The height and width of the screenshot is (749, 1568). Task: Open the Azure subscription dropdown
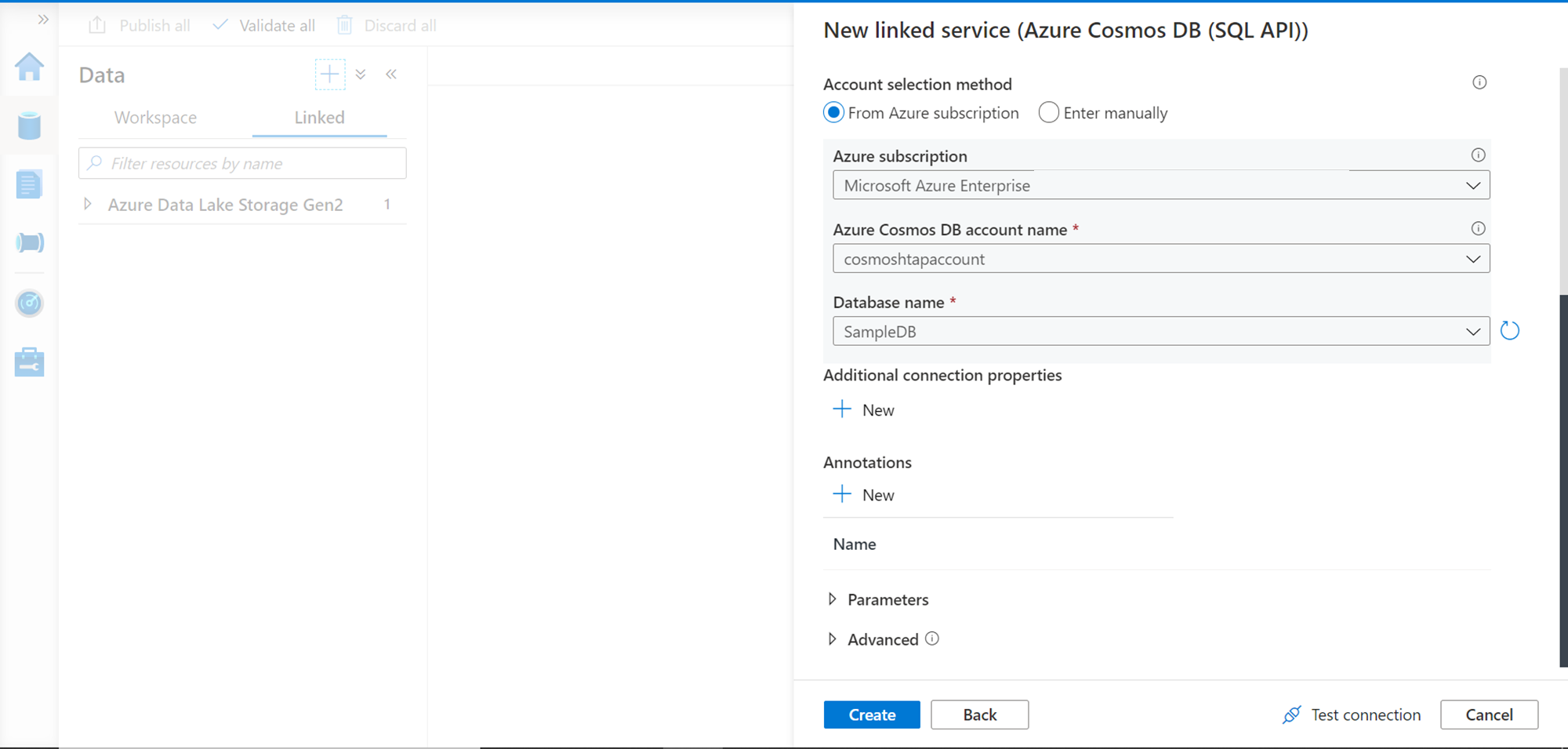[1160, 186]
